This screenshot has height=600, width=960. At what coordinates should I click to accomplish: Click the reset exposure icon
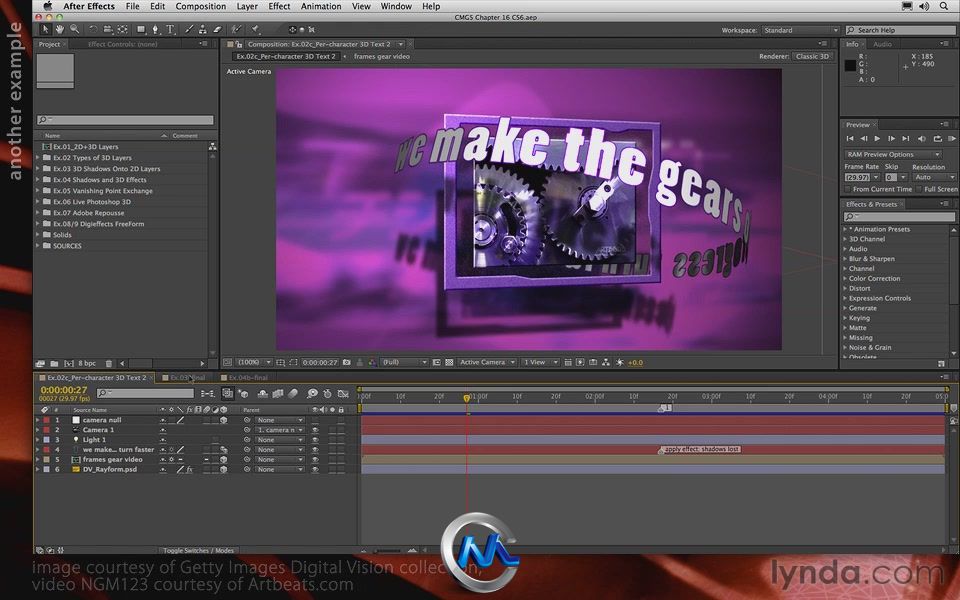pyautogui.click(x=620, y=362)
